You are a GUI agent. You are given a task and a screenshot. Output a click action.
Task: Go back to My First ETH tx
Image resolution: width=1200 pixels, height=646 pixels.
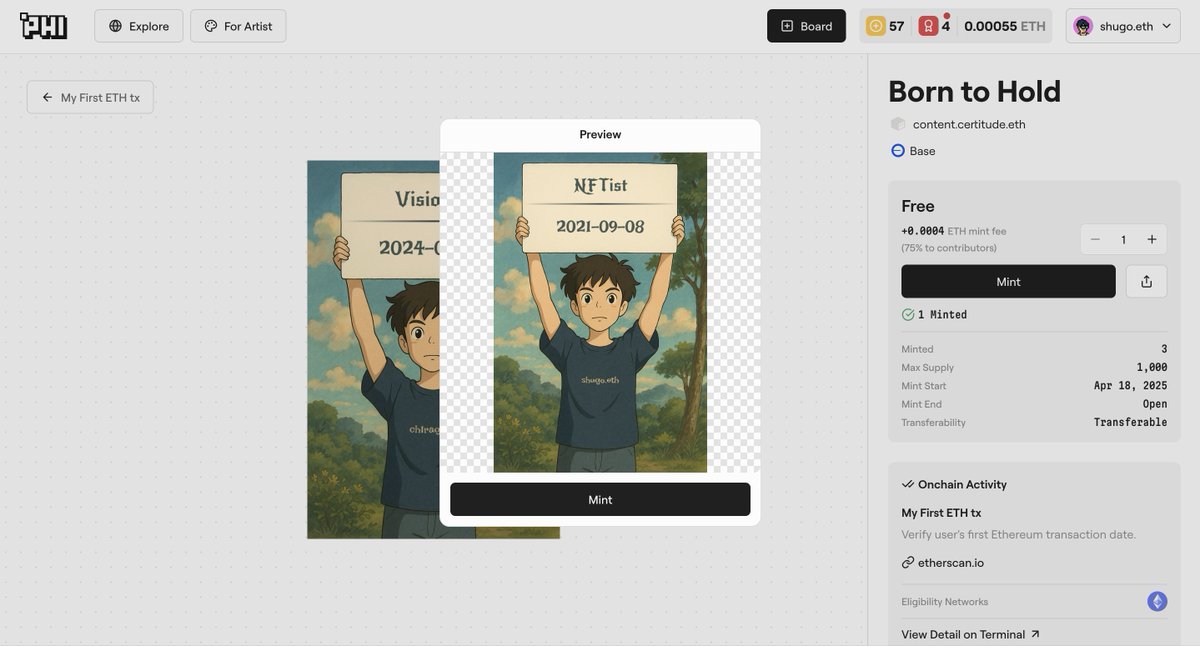pyautogui.click(x=90, y=97)
